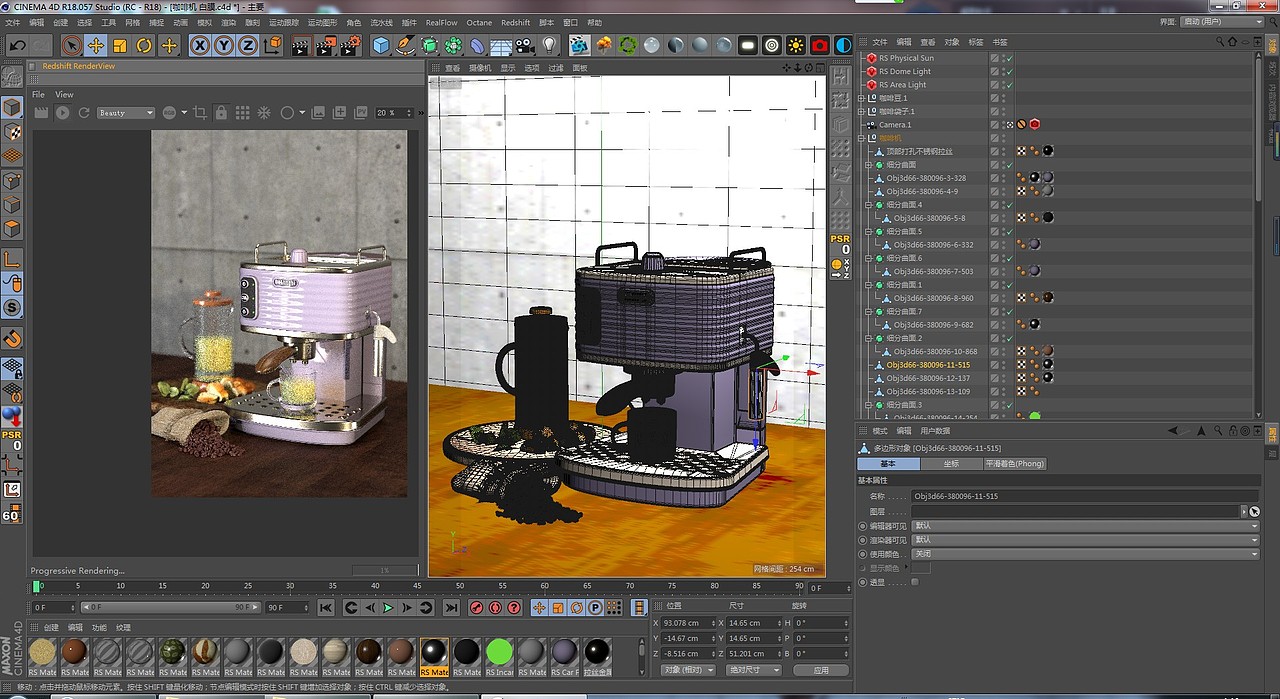Select the Move tool in top toolbar
Screen dimensions: 1280x699
[96, 45]
